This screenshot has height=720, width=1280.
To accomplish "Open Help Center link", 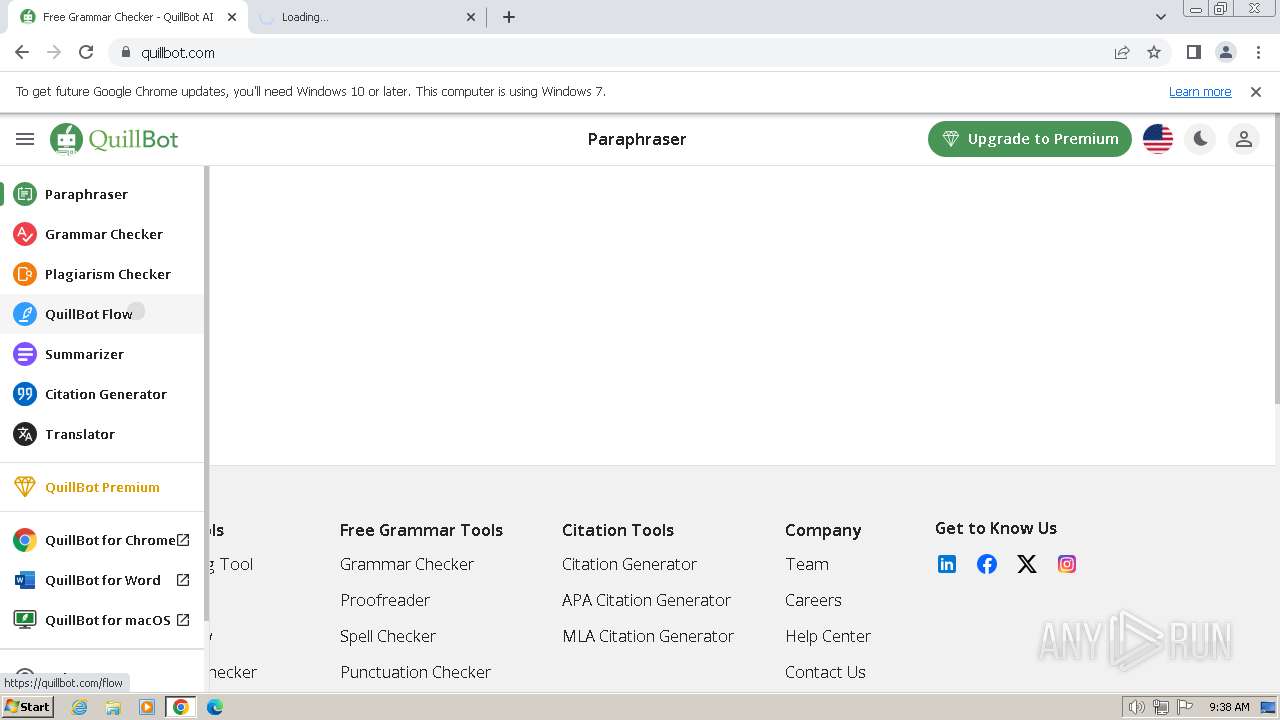I will coord(828,636).
